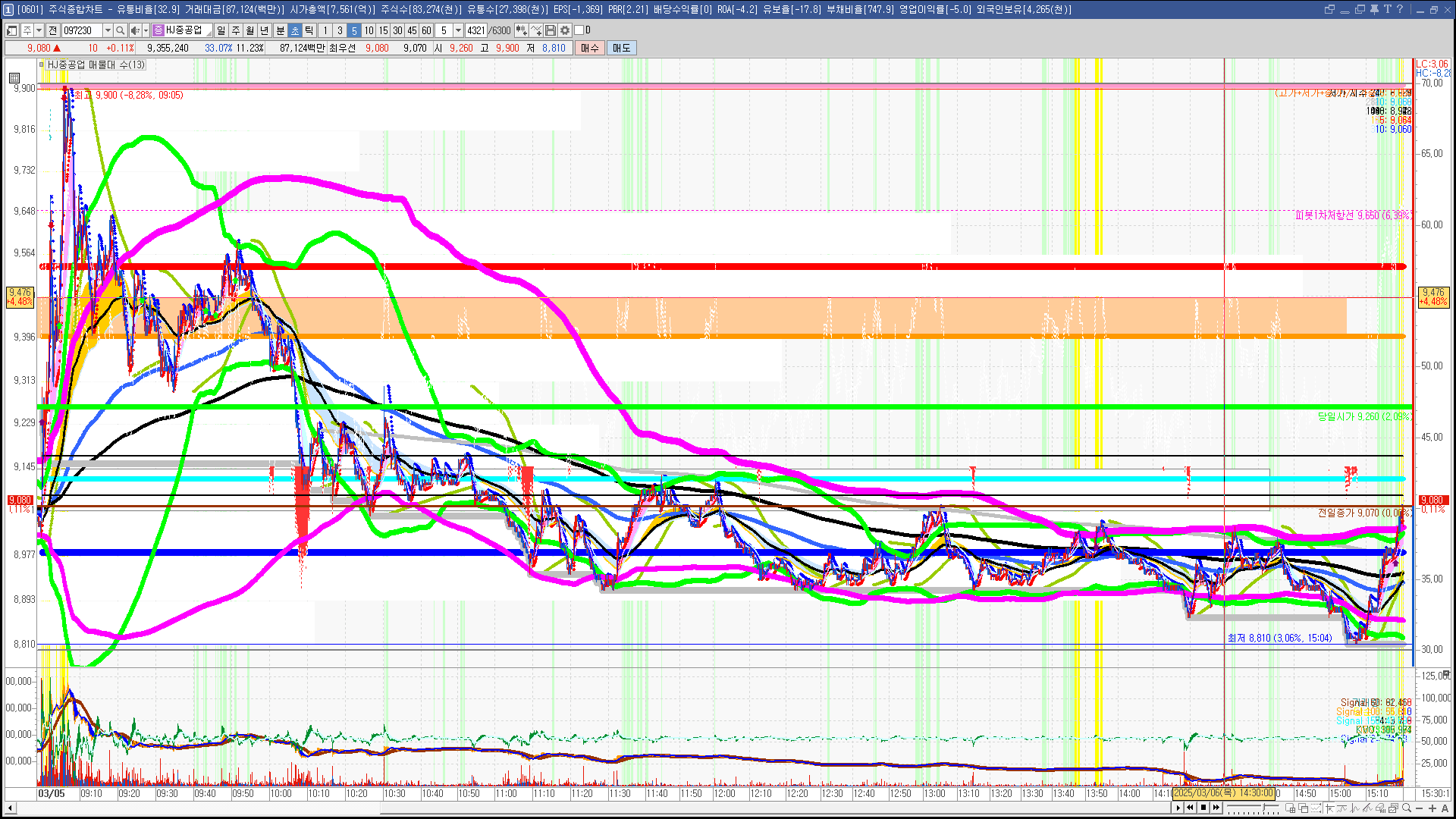Click the save chart floppy icon
The image size is (1456, 819).
click(x=551, y=30)
